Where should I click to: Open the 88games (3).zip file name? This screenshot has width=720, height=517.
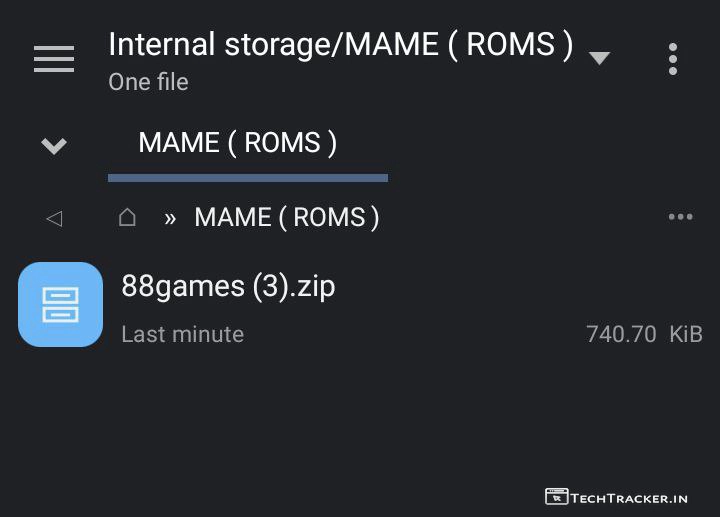[x=228, y=286]
